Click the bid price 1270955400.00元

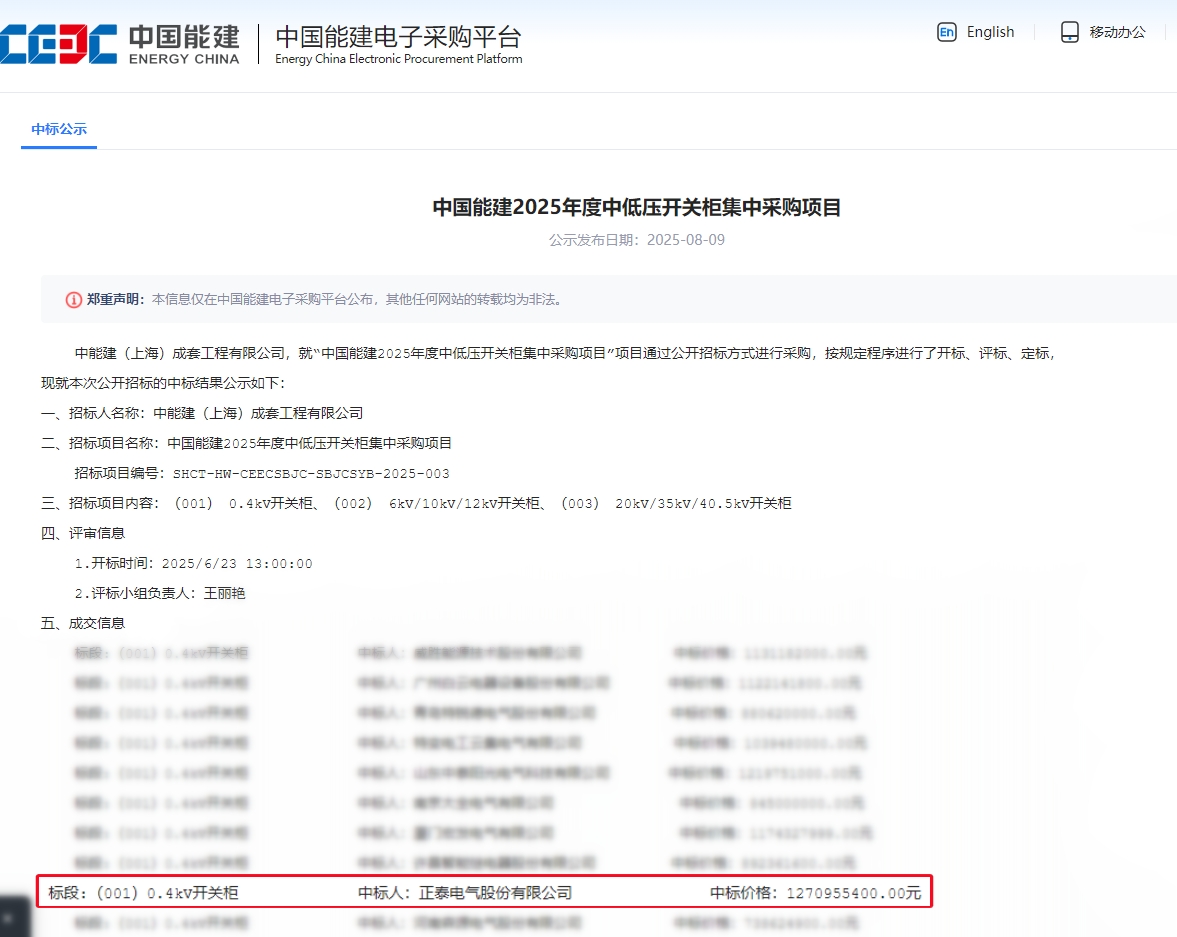[x=853, y=893]
